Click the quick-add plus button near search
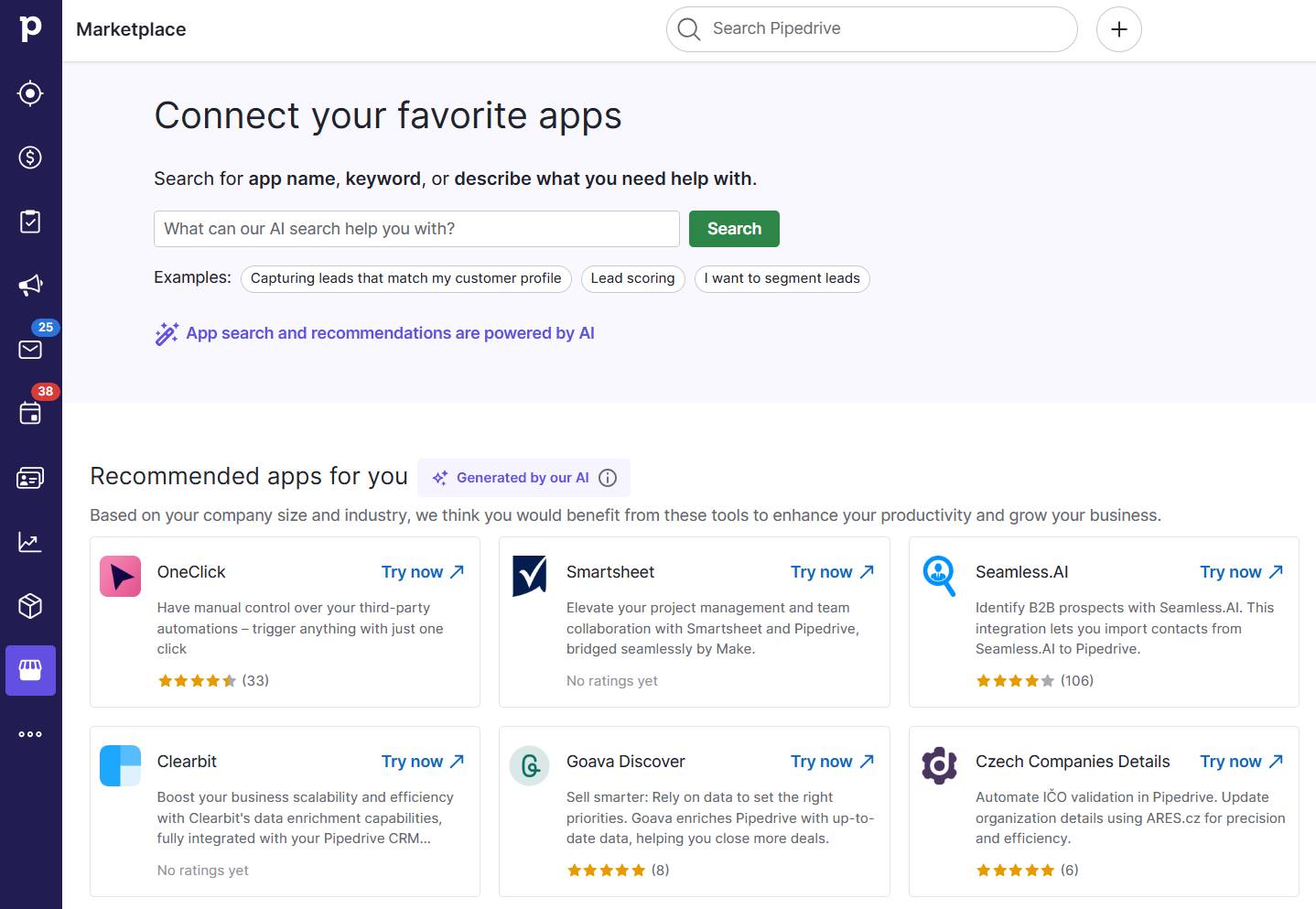This screenshot has height=909, width=1316. click(1118, 28)
